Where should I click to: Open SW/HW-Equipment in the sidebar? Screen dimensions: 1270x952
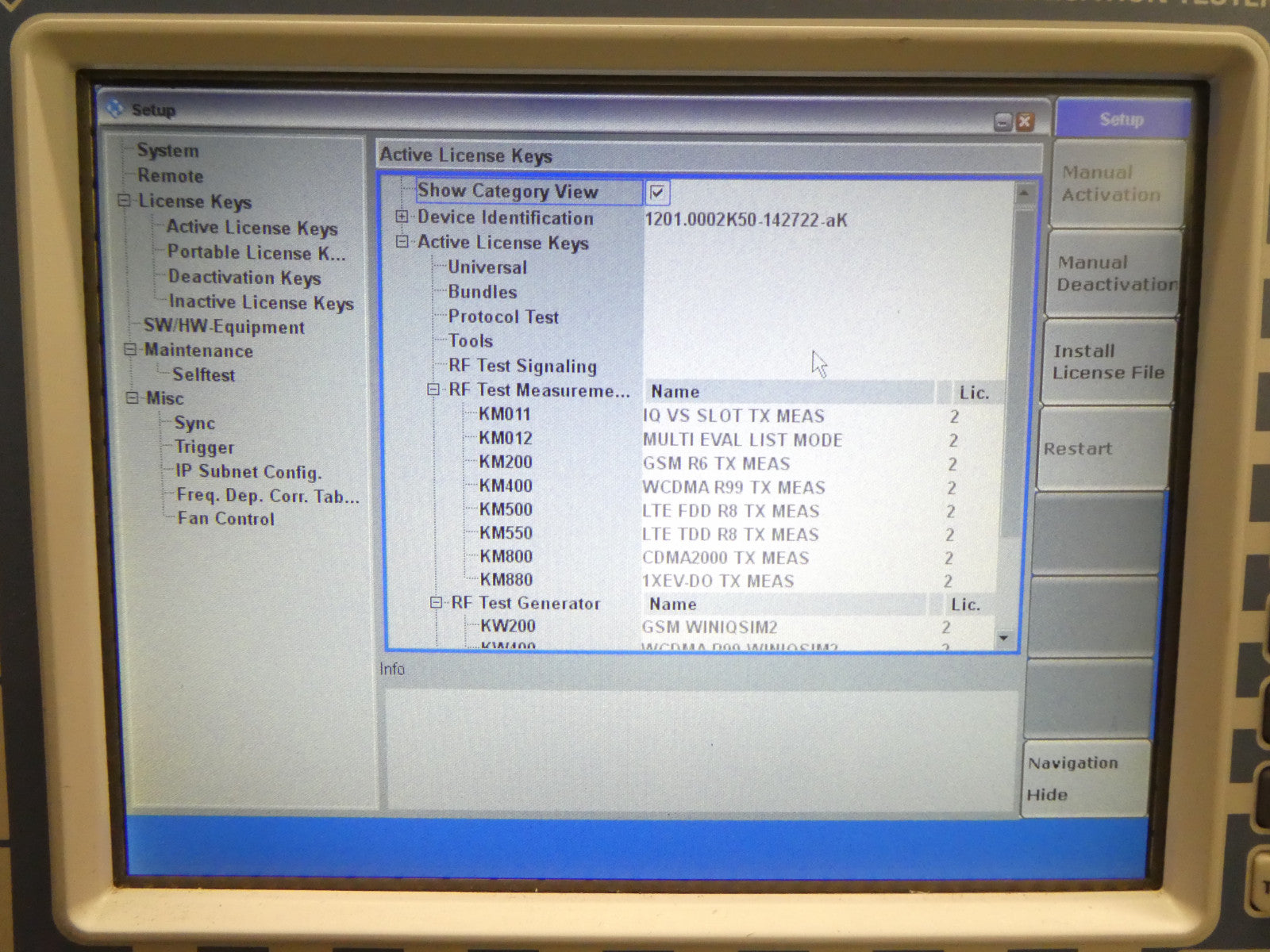[x=224, y=327]
